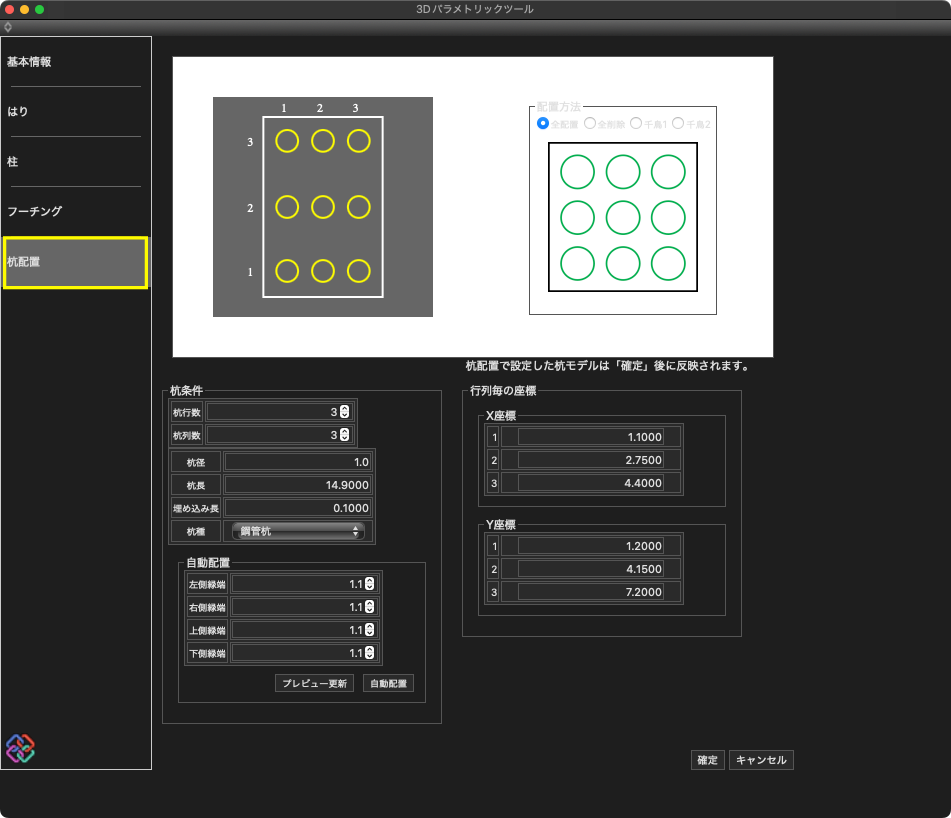Click the 確定 confirm button
This screenshot has height=818, width=951.
[707, 760]
